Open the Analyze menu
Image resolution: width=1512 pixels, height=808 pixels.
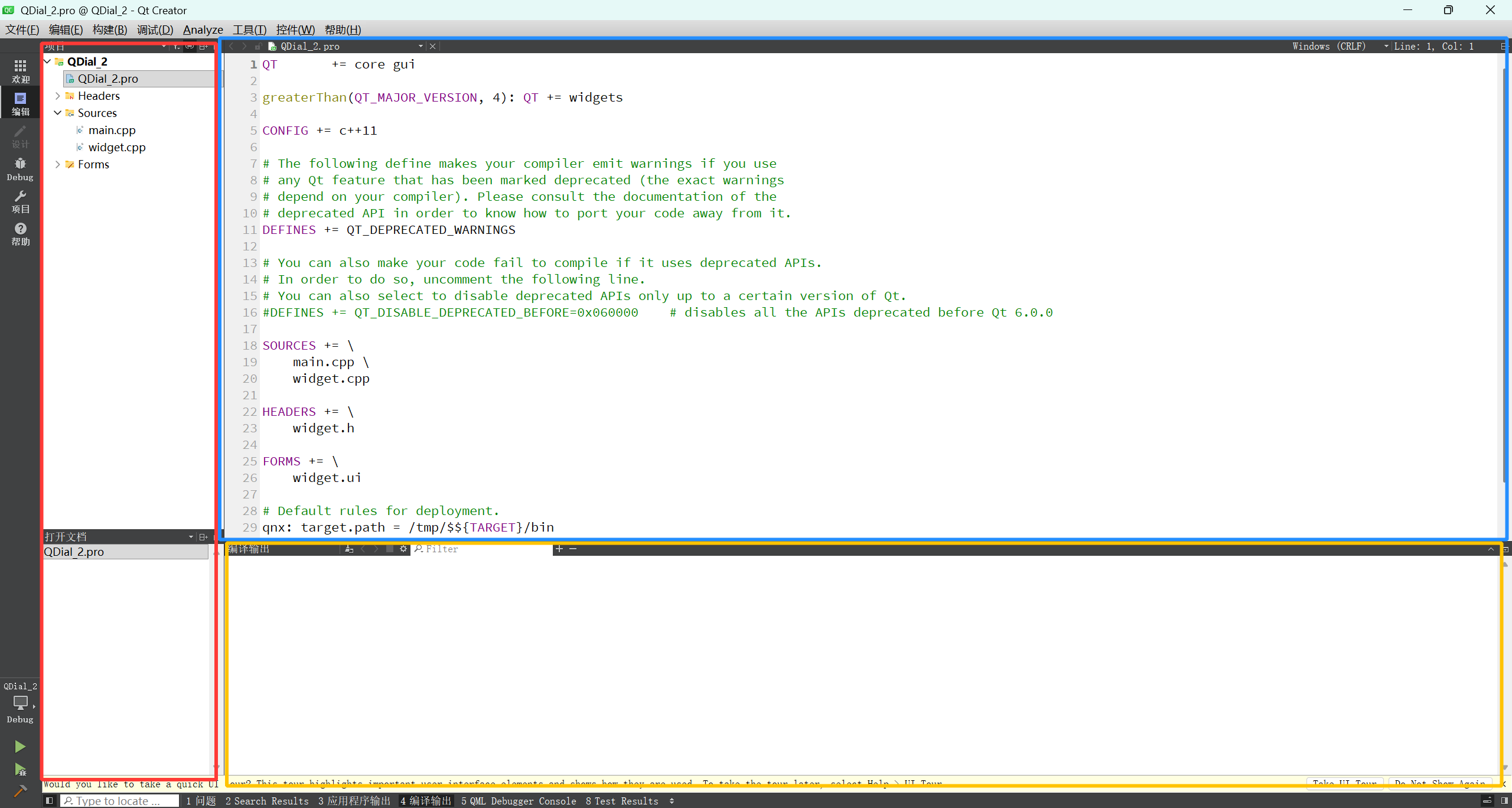tap(203, 30)
